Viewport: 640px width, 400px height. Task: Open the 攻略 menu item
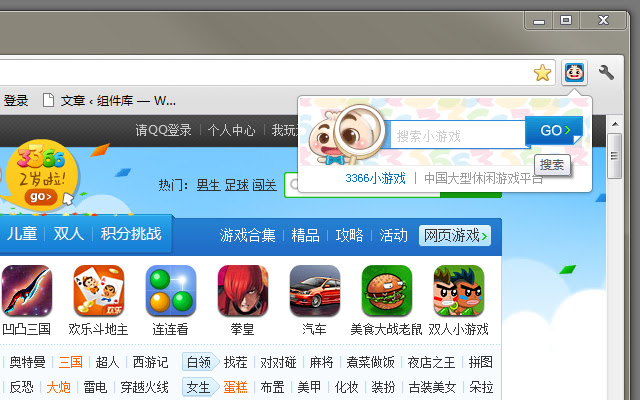coord(349,236)
